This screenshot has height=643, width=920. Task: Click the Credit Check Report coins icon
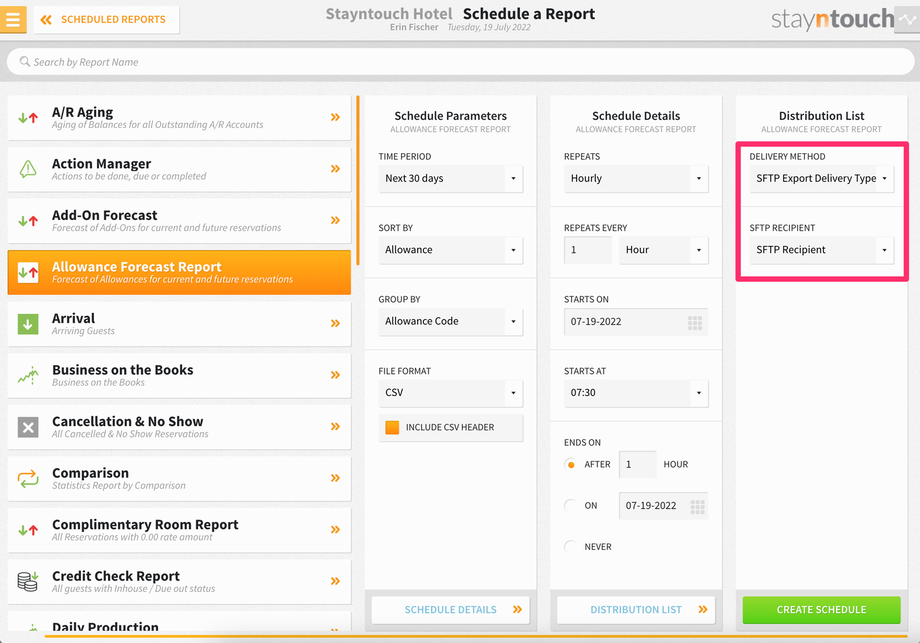[28, 581]
